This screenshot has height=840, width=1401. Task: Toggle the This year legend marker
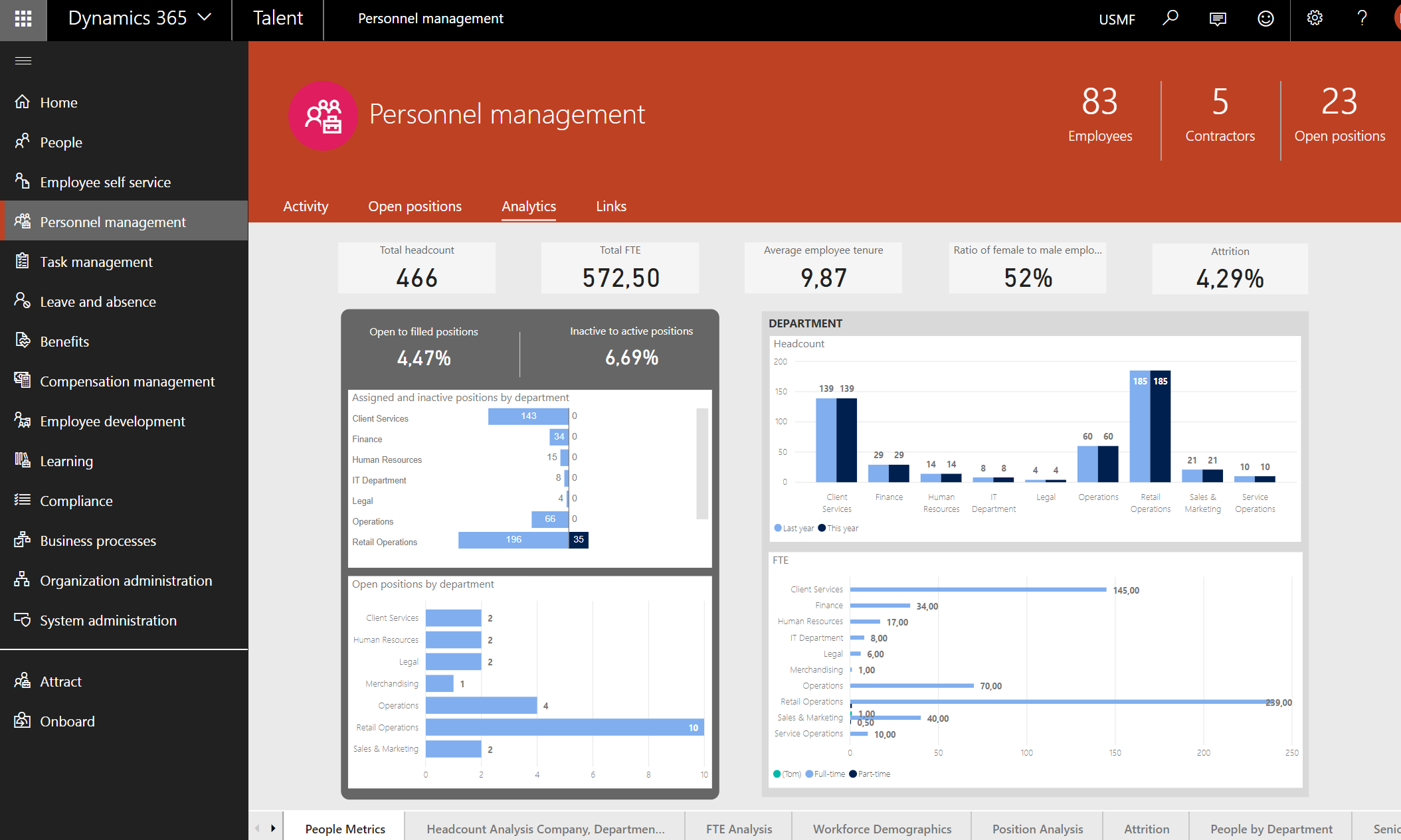[822, 528]
